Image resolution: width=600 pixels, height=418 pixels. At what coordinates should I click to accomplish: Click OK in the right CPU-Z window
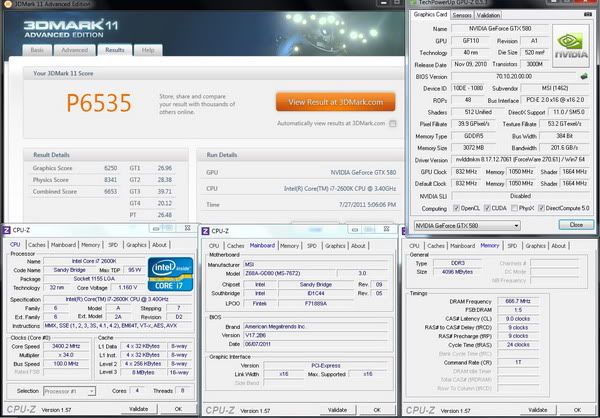[x=577, y=410]
